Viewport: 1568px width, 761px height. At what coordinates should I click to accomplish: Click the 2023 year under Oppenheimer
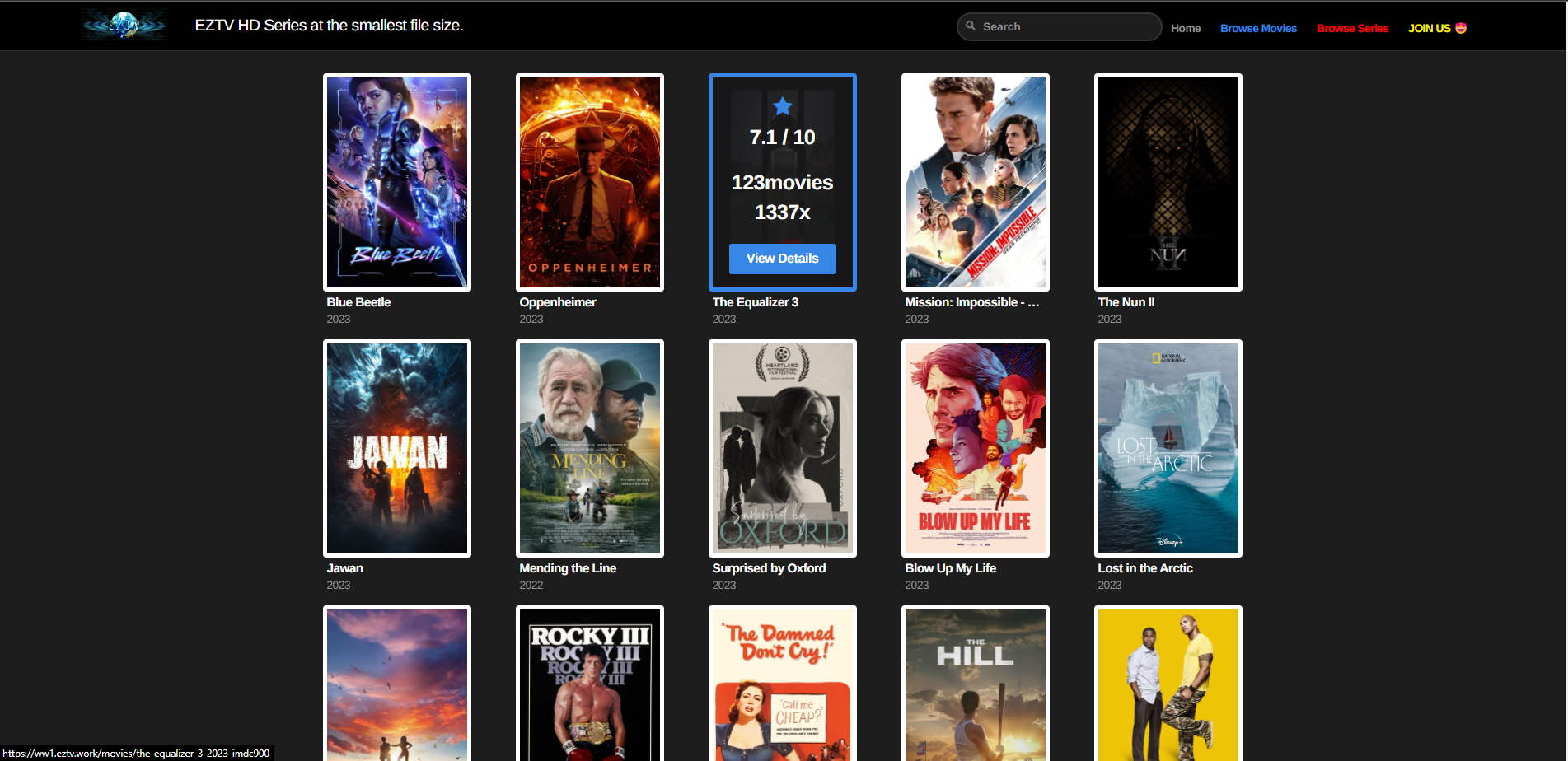(x=531, y=319)
